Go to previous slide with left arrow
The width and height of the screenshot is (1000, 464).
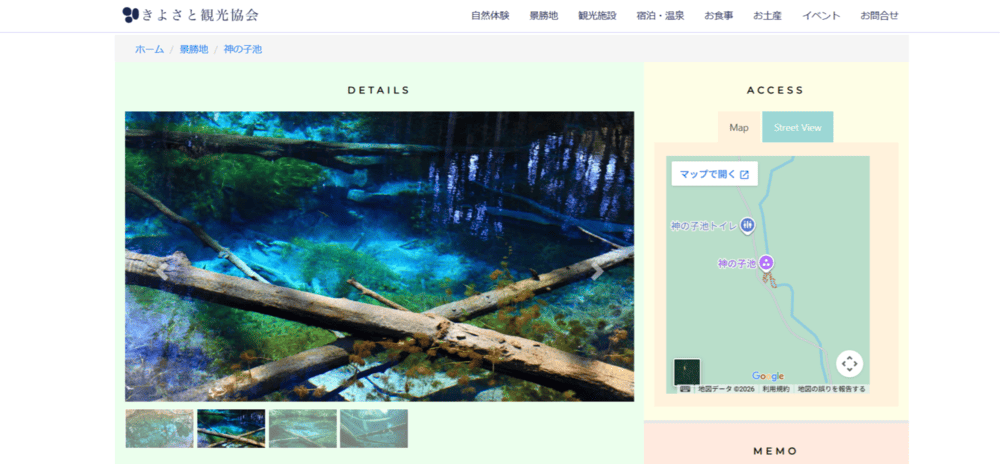point(161,269)
